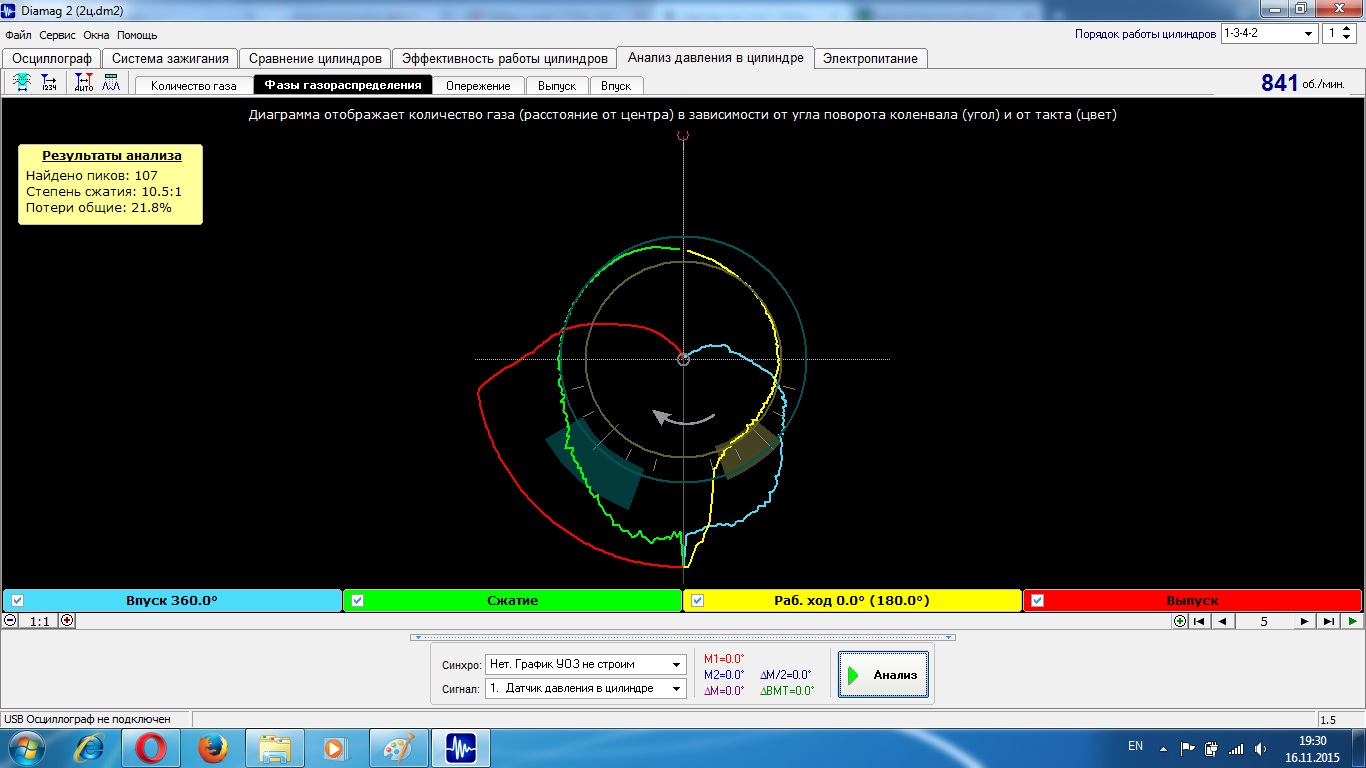Screen dimensions: 1366x768
Task: Toggle the Раб. ход stroke checkbox
Action: (698, 601)
